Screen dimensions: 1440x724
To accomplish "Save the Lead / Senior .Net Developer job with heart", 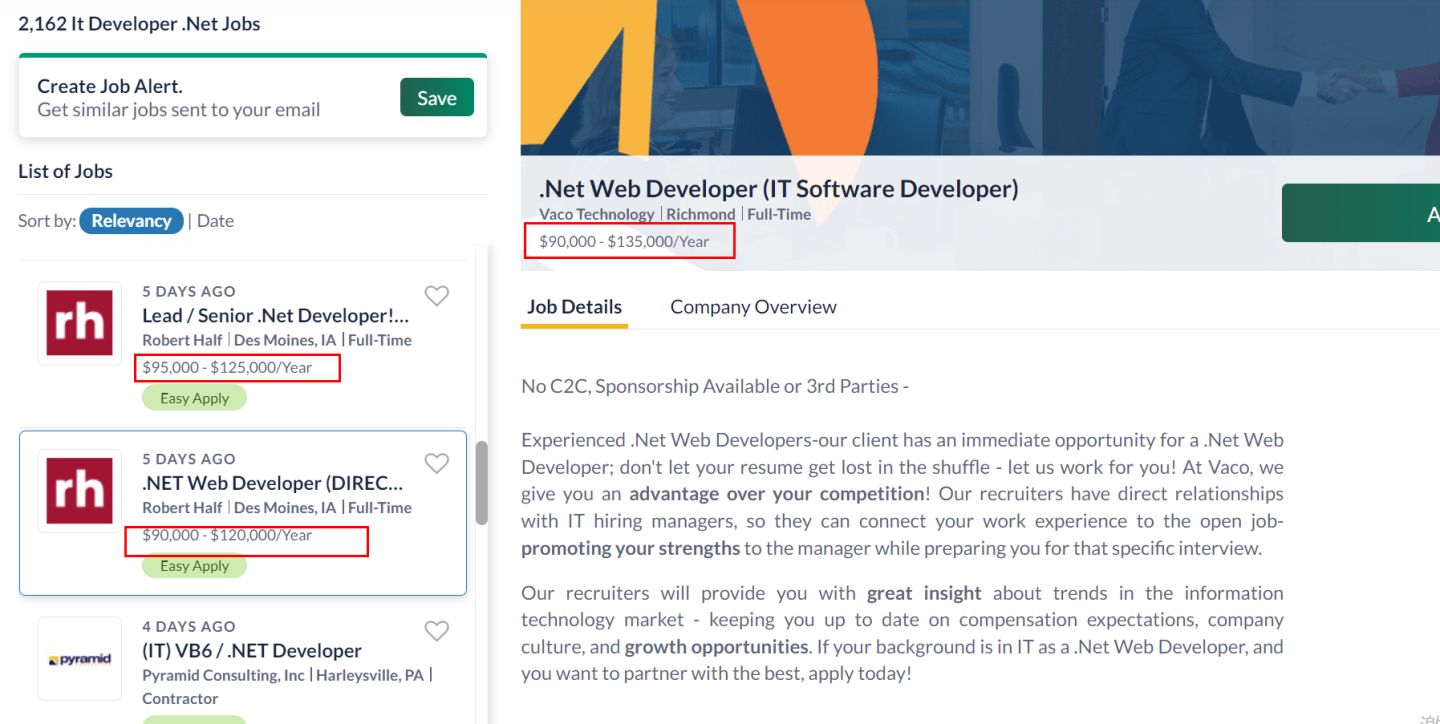I will tap(436, 296).
